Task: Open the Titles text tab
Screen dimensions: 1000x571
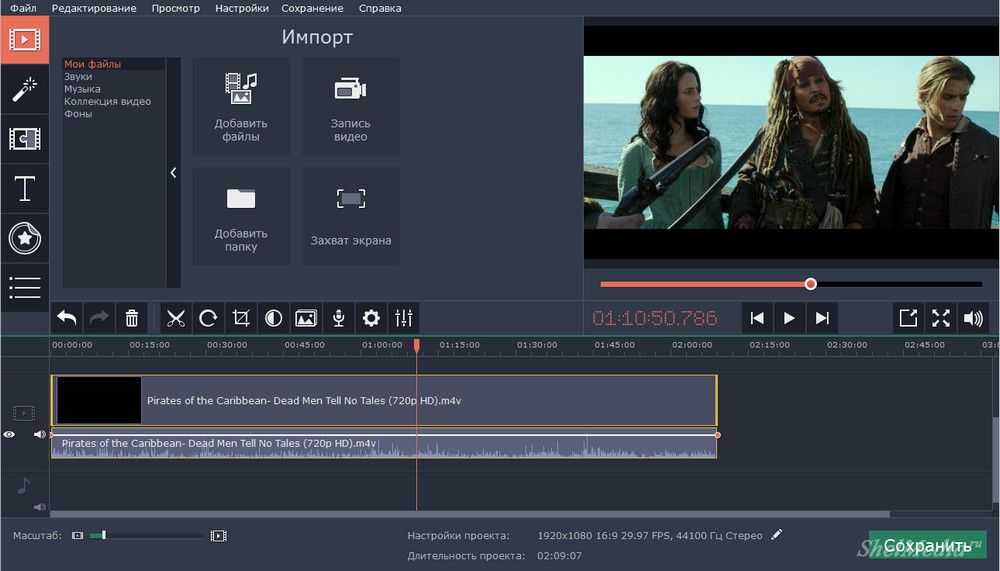Action: [x=24, y=188]
